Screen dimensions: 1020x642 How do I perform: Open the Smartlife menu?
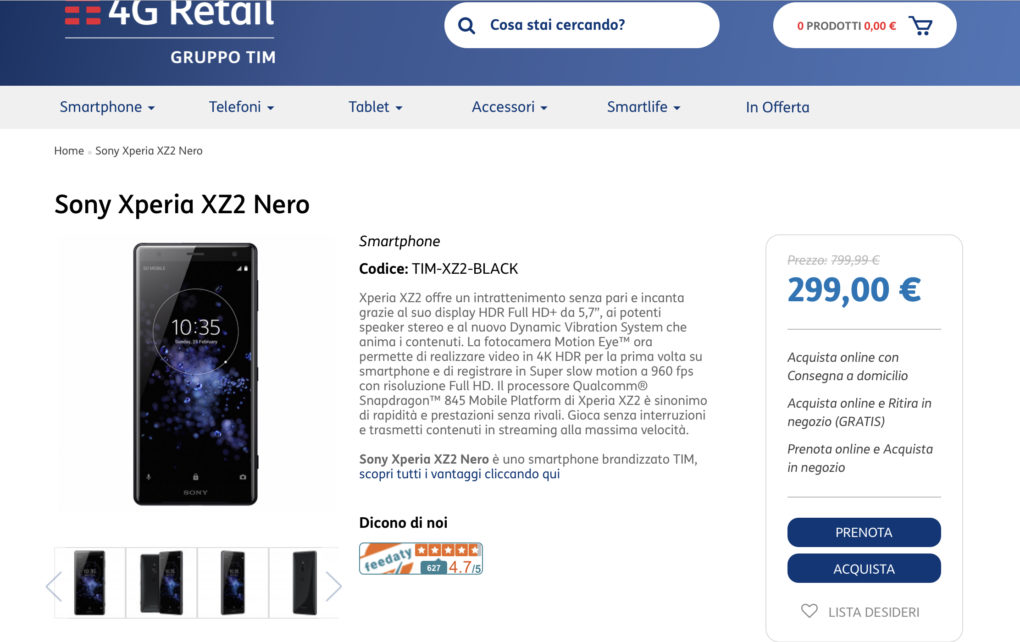tap(643, 107)
